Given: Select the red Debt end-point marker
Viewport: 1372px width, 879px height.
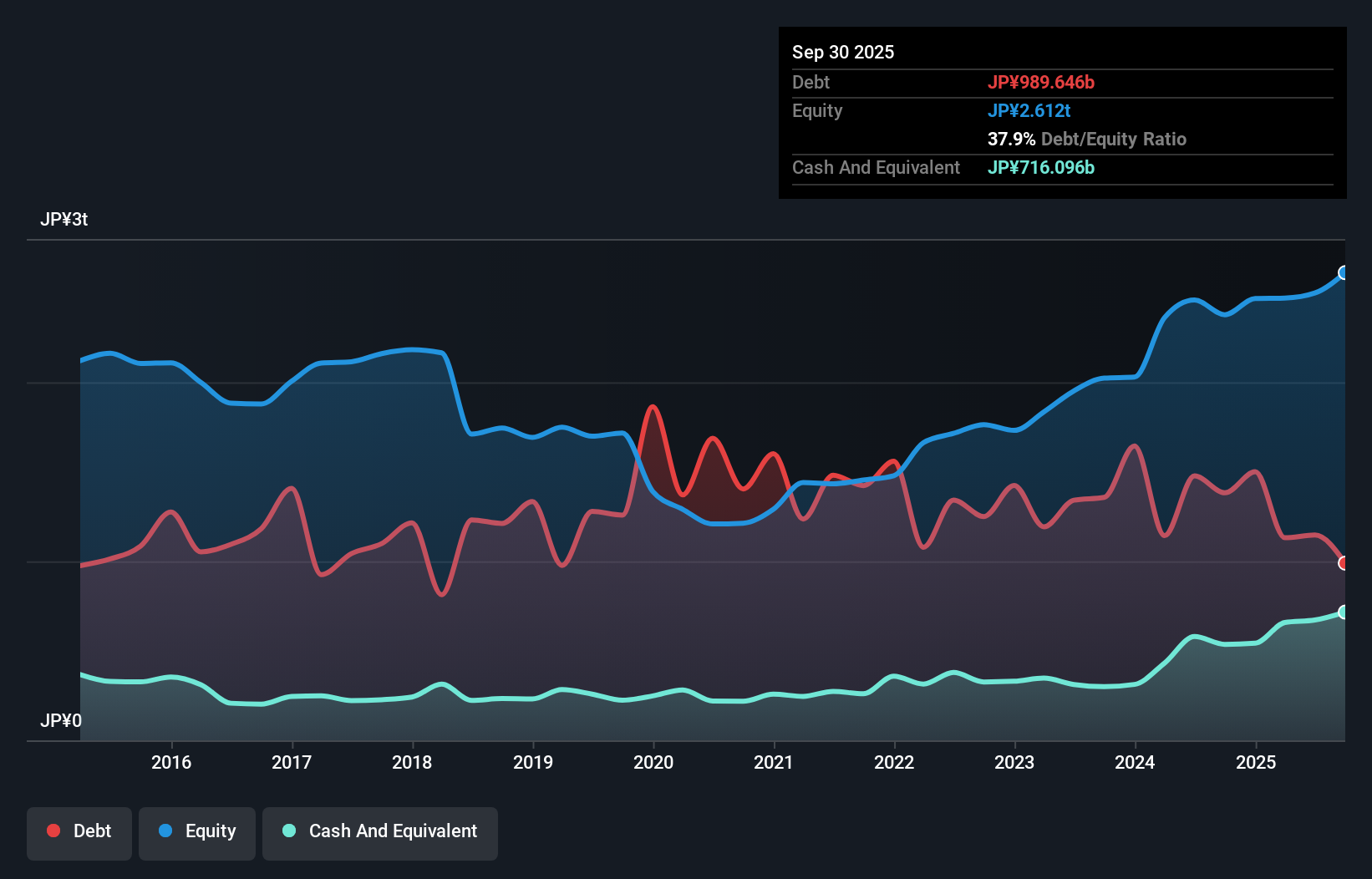Looking at the screenshot, I should [1344, 563].
